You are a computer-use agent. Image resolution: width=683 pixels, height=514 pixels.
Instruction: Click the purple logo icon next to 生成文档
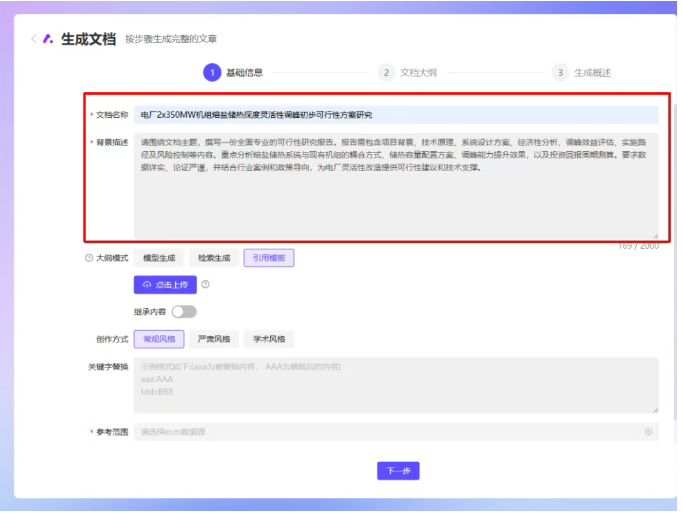point(48,39)
